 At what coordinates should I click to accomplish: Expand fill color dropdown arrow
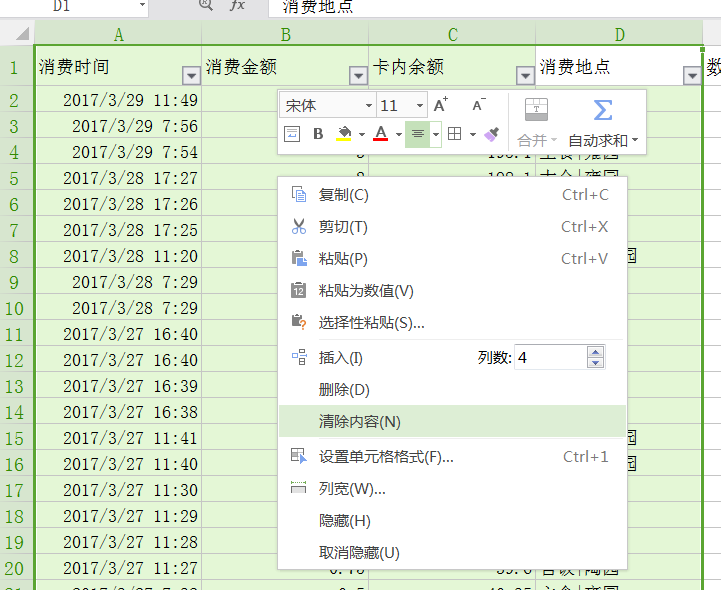coord(362,134)
